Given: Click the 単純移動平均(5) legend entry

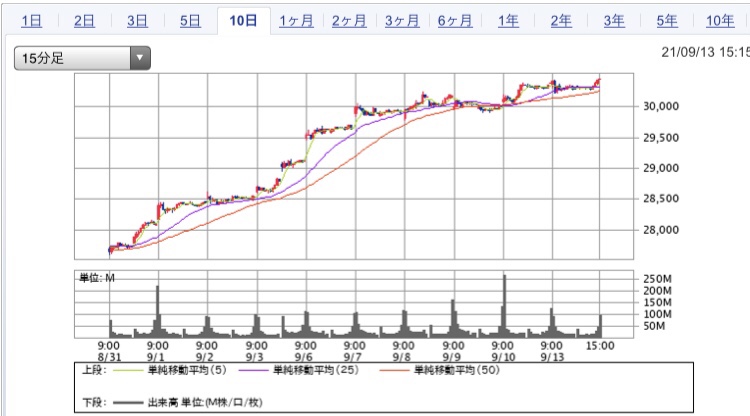Looking at the screenshot, I should pos(170,370).
